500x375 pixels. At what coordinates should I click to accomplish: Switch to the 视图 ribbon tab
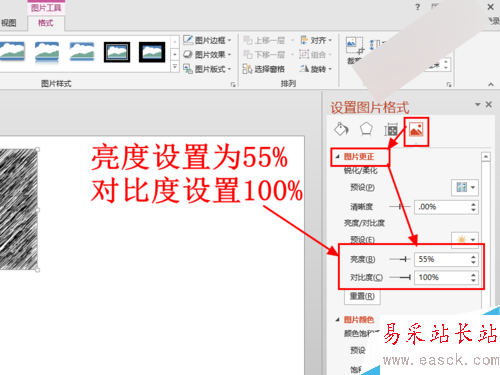coord(8,23)
